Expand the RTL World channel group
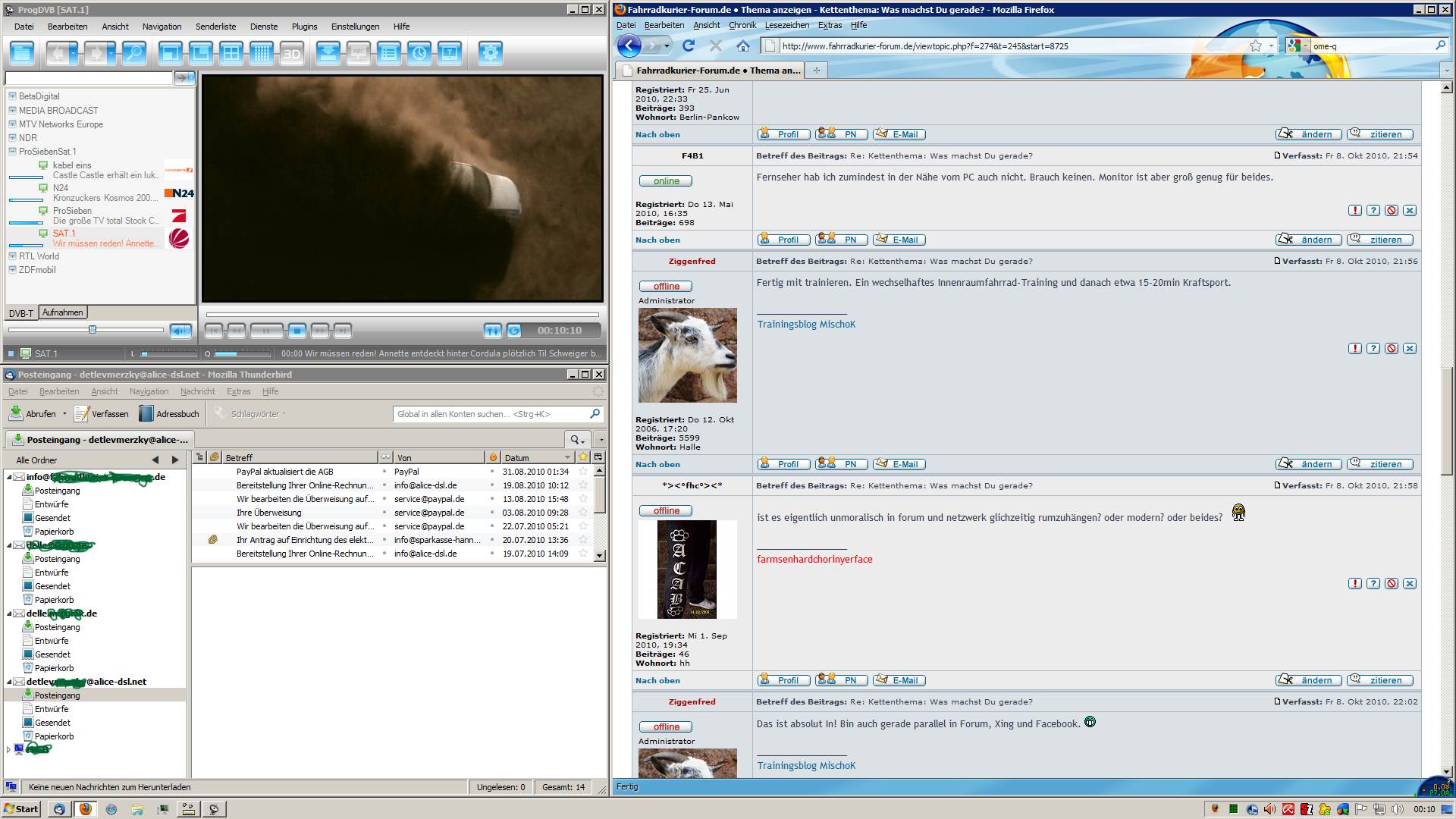Image resolution: width=1456 pixels, height=819 pixels. point(12,256)
